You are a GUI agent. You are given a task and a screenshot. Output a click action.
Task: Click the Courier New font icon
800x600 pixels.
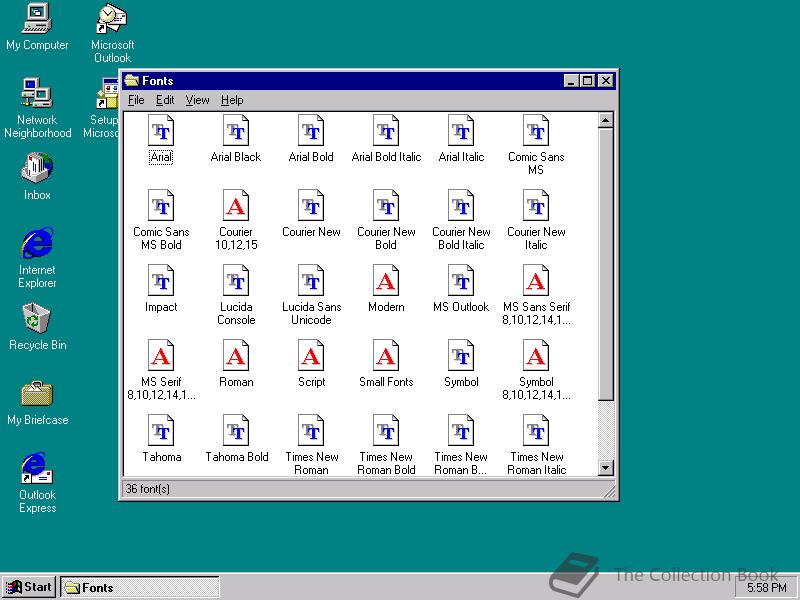tap(311, 206)
